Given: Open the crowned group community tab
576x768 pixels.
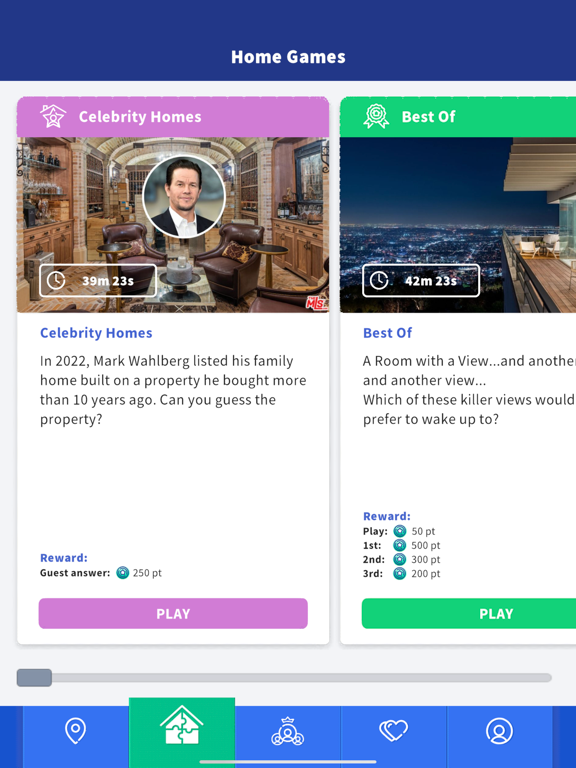Looking at the screenshot, I should pos(288,731).
